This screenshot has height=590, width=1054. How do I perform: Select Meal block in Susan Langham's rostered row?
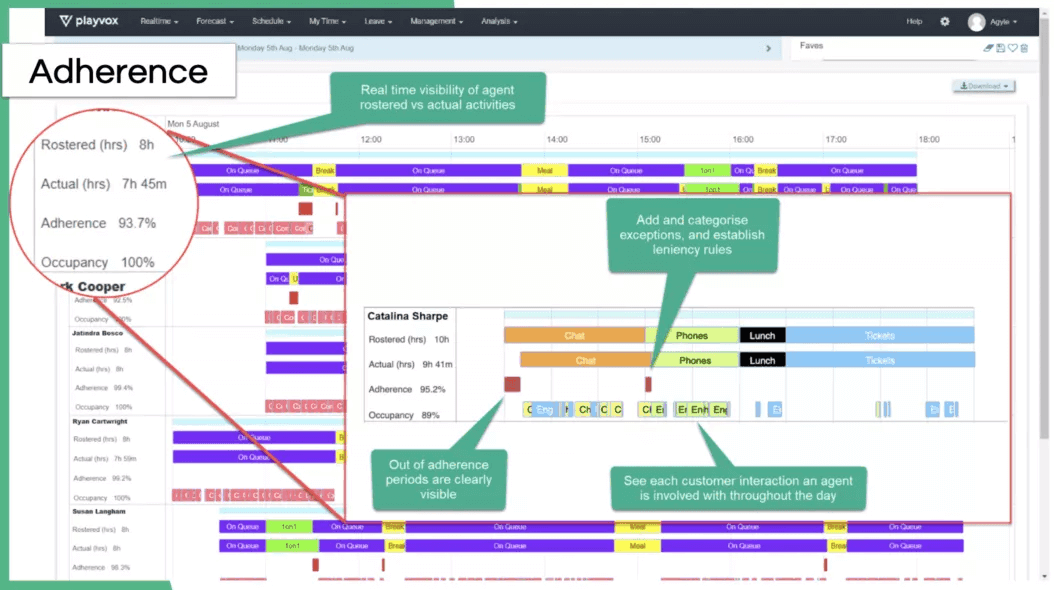tap(637, 527)
